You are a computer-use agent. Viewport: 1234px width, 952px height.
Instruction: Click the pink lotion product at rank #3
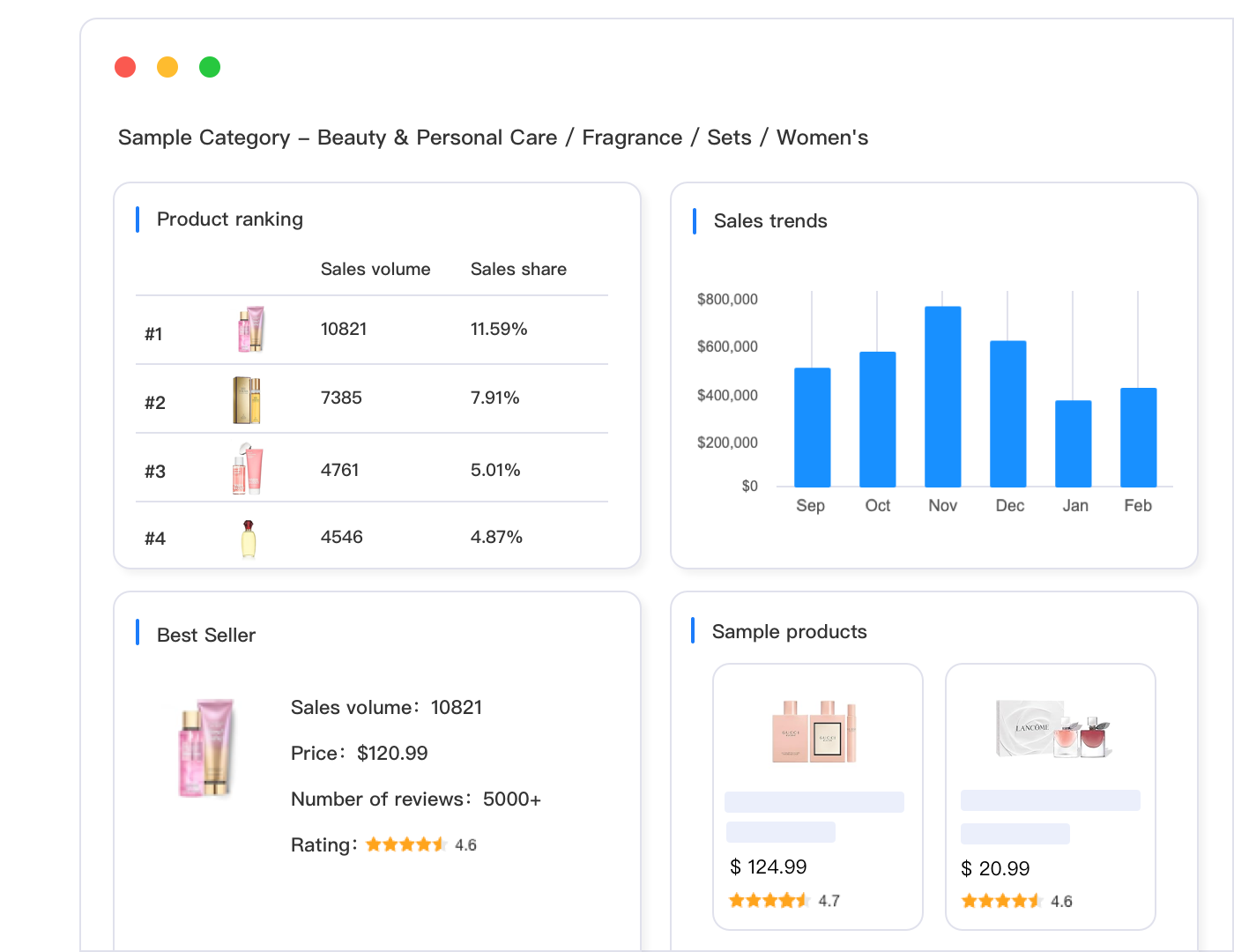(x=249, y=467)
